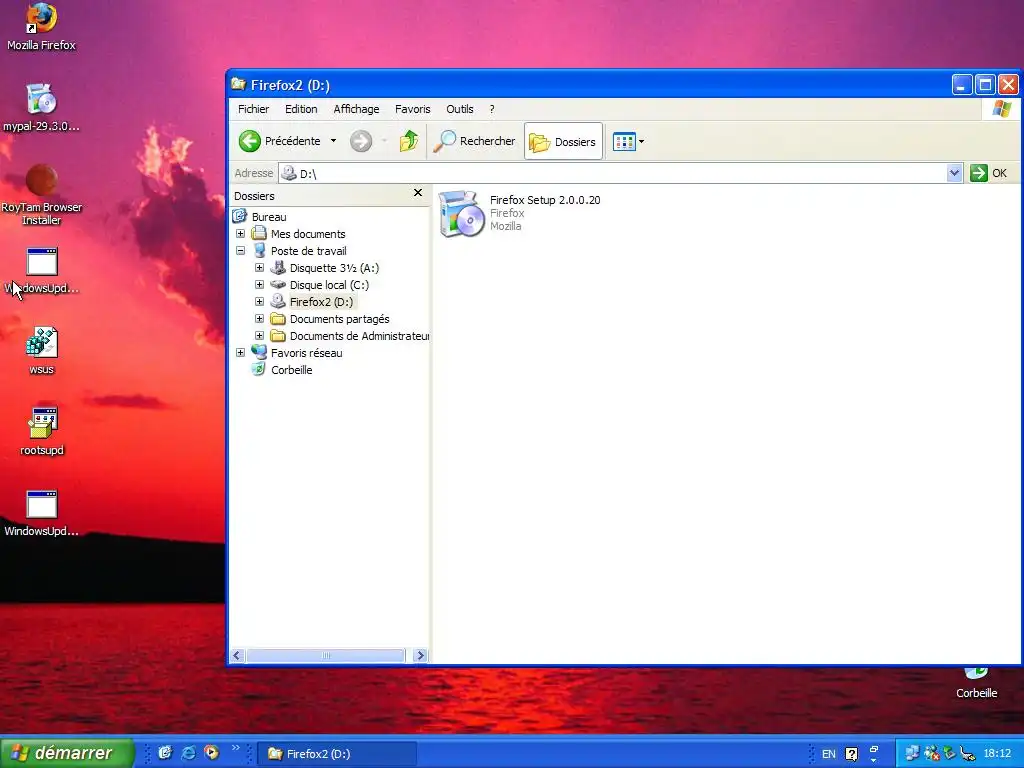Open the Affichage menu

[x=356, y=109]
